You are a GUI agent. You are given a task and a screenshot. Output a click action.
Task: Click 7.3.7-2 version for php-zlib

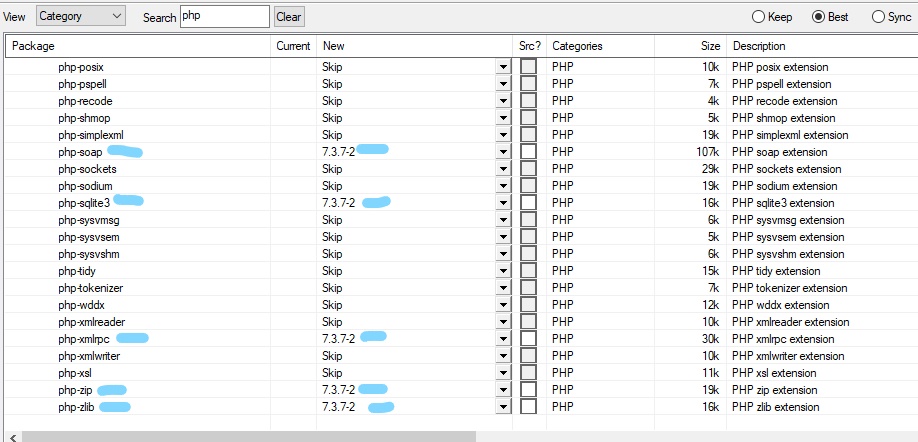[338, 406]
